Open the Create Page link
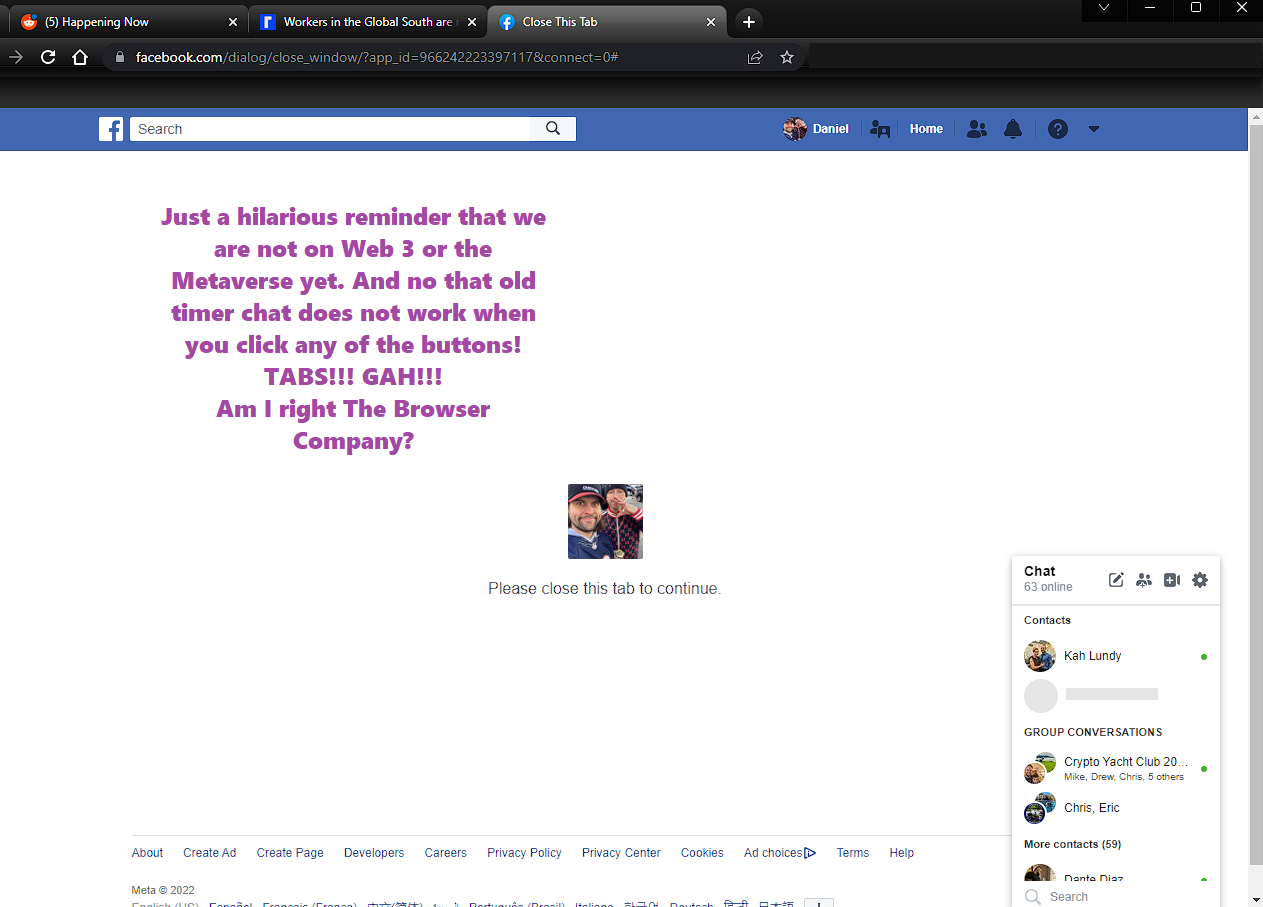The width and height of the screenshot is (1263, 907). coord(290,853)
